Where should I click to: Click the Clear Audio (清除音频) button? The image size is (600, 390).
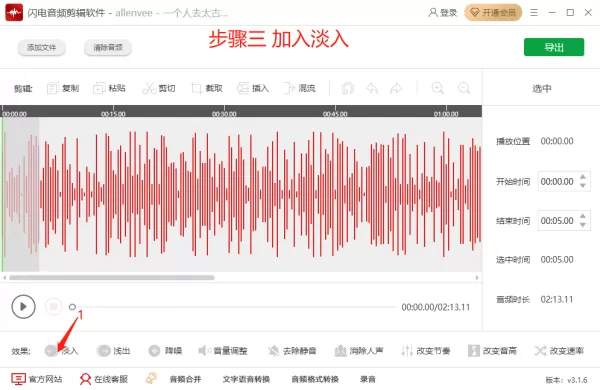pos(108,47)
